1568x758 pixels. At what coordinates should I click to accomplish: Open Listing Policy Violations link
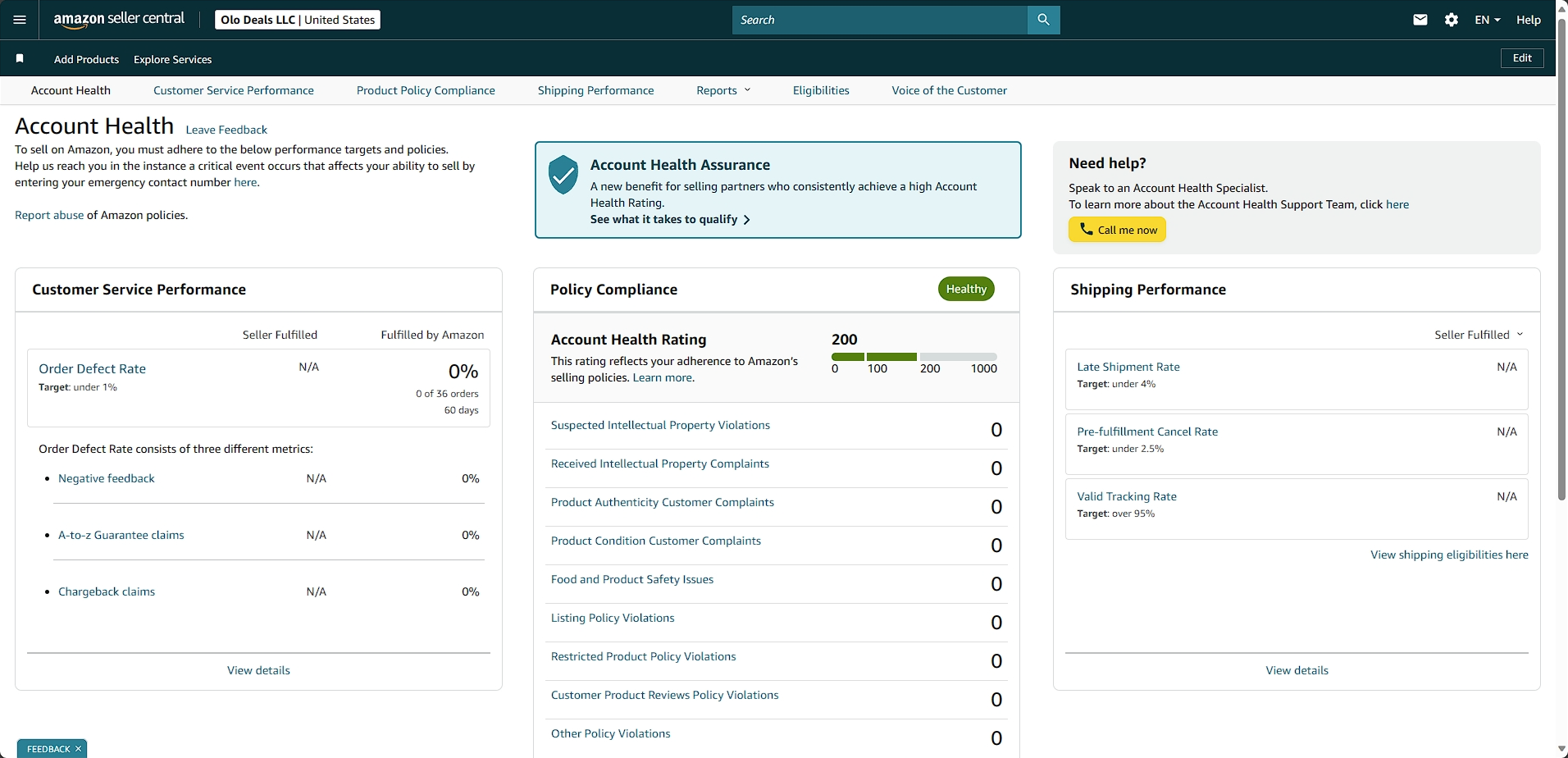coord(613,619)
